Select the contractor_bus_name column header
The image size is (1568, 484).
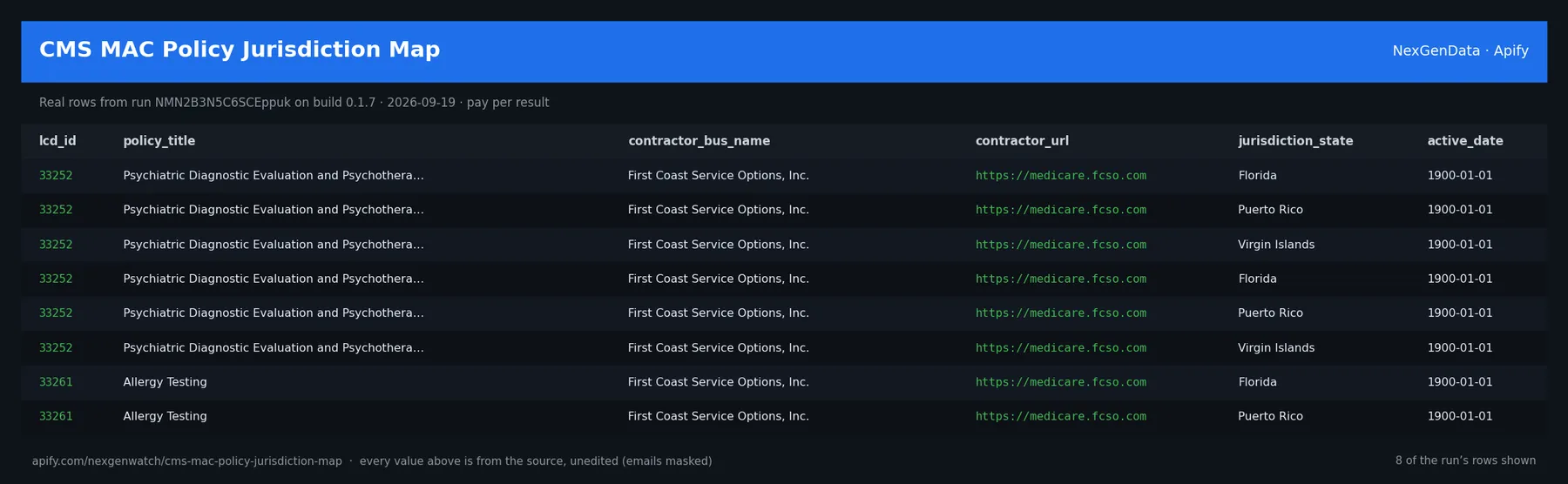point(699,141)
